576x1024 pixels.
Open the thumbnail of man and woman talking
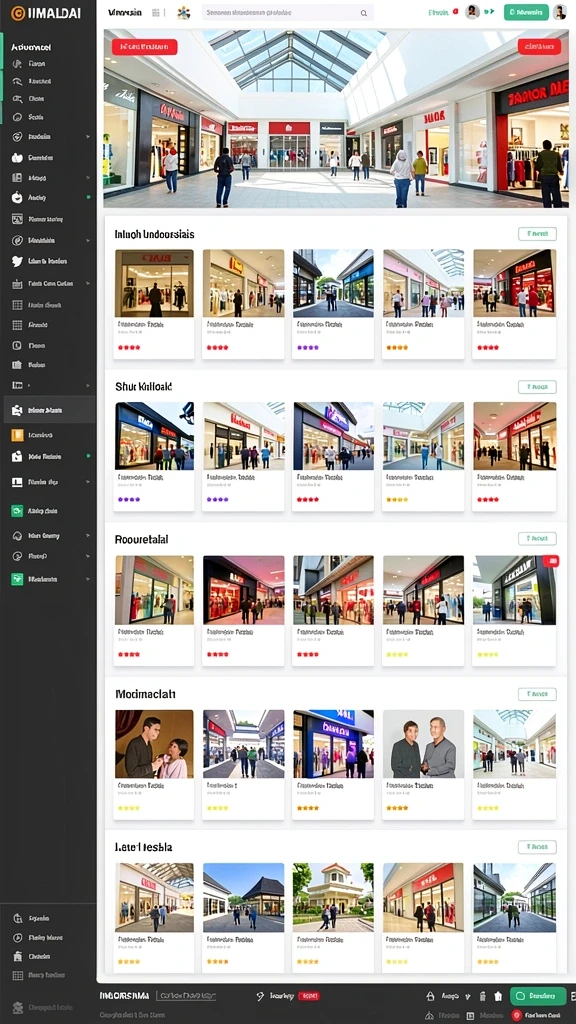tap(154, 744)
